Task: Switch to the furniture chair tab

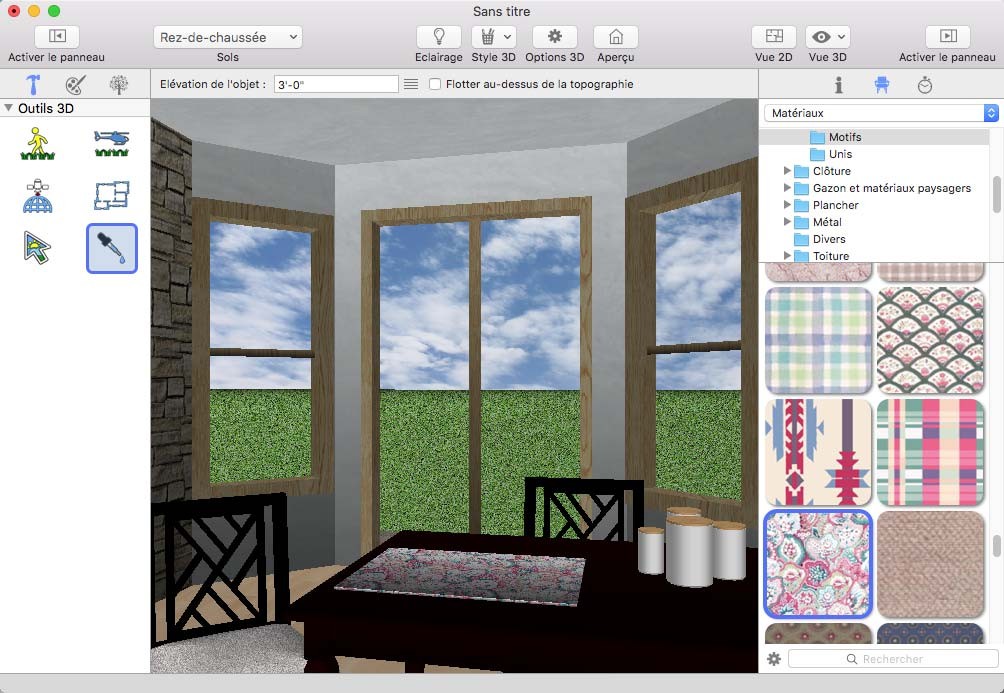Action: (x=881, y=85)
